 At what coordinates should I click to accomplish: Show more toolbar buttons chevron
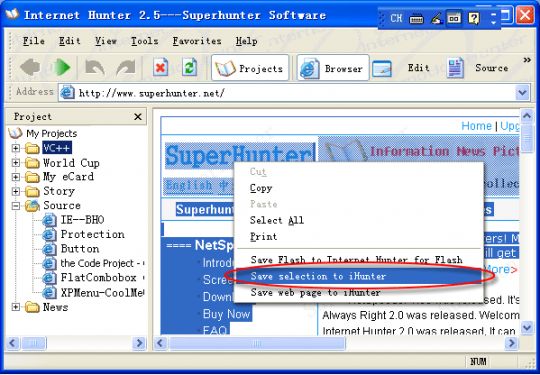527,60
